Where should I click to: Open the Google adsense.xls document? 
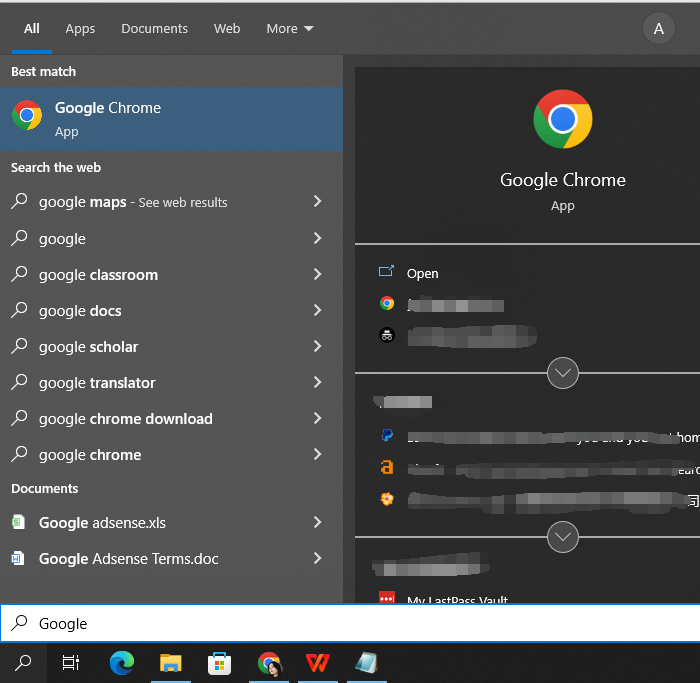pyautogui.click(x=102, y=522)
